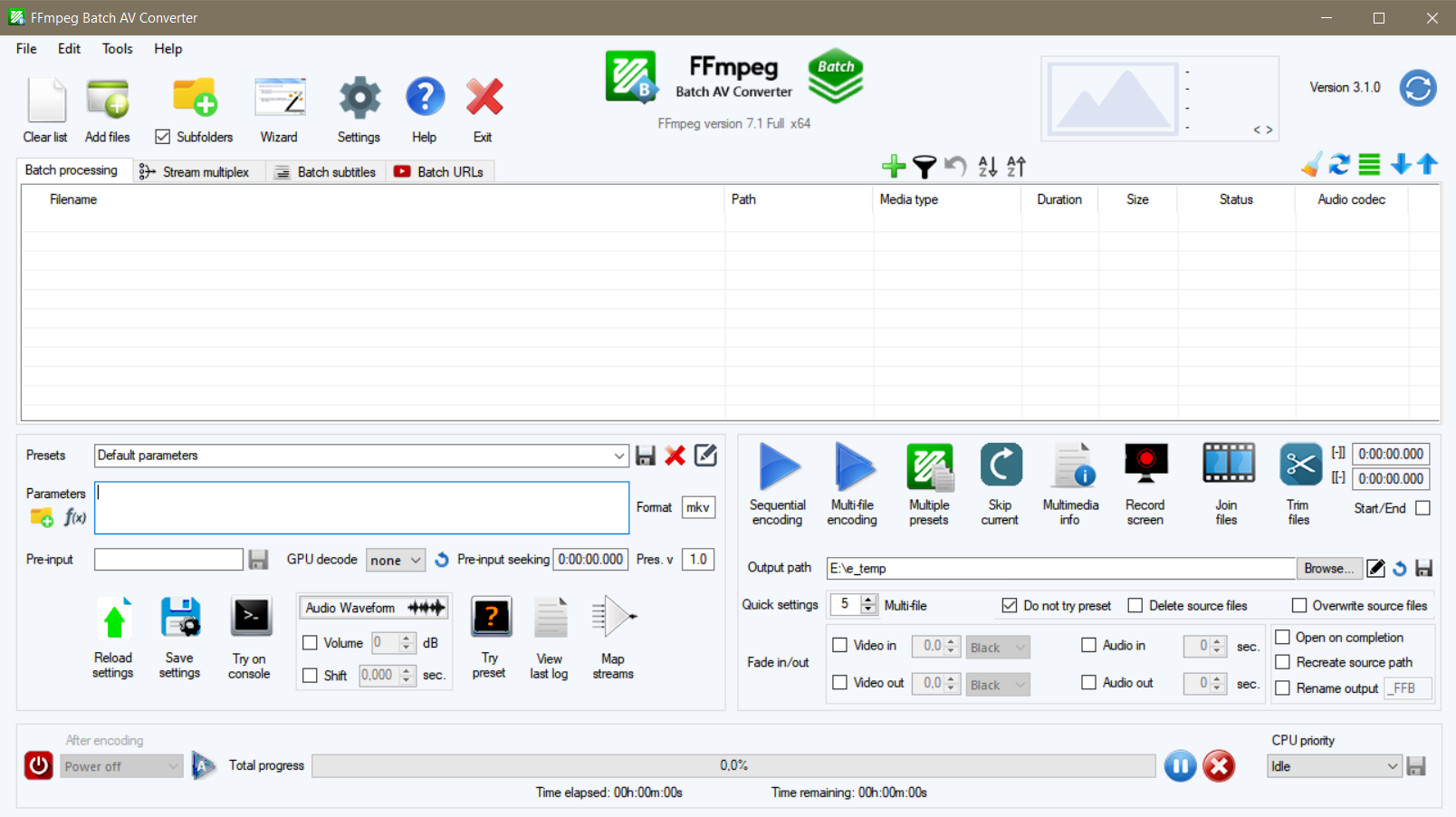The image size is (1456, 817).
Task: Switch to Batch subtitles tab
Action: tap(325, 172)
